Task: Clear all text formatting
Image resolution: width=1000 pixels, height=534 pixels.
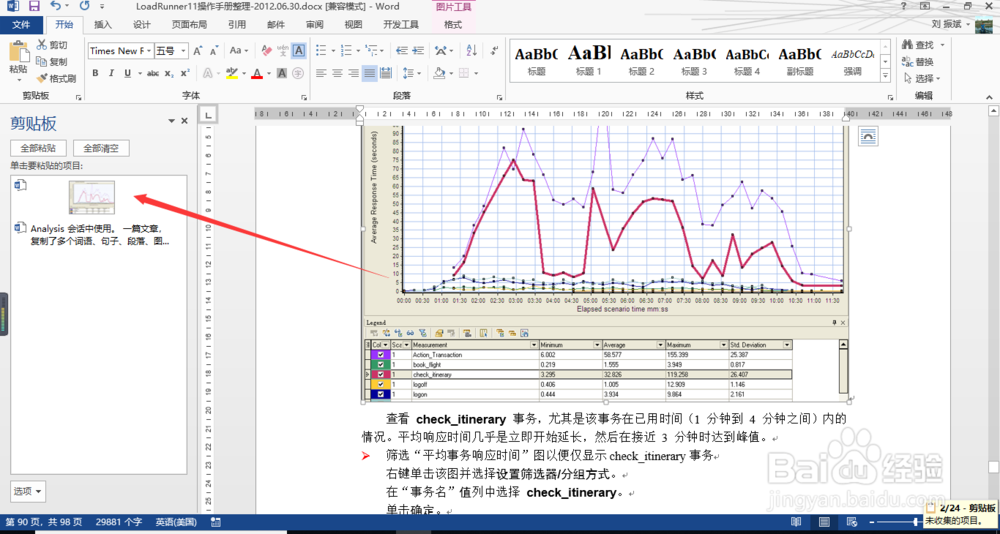Action: 267,50
